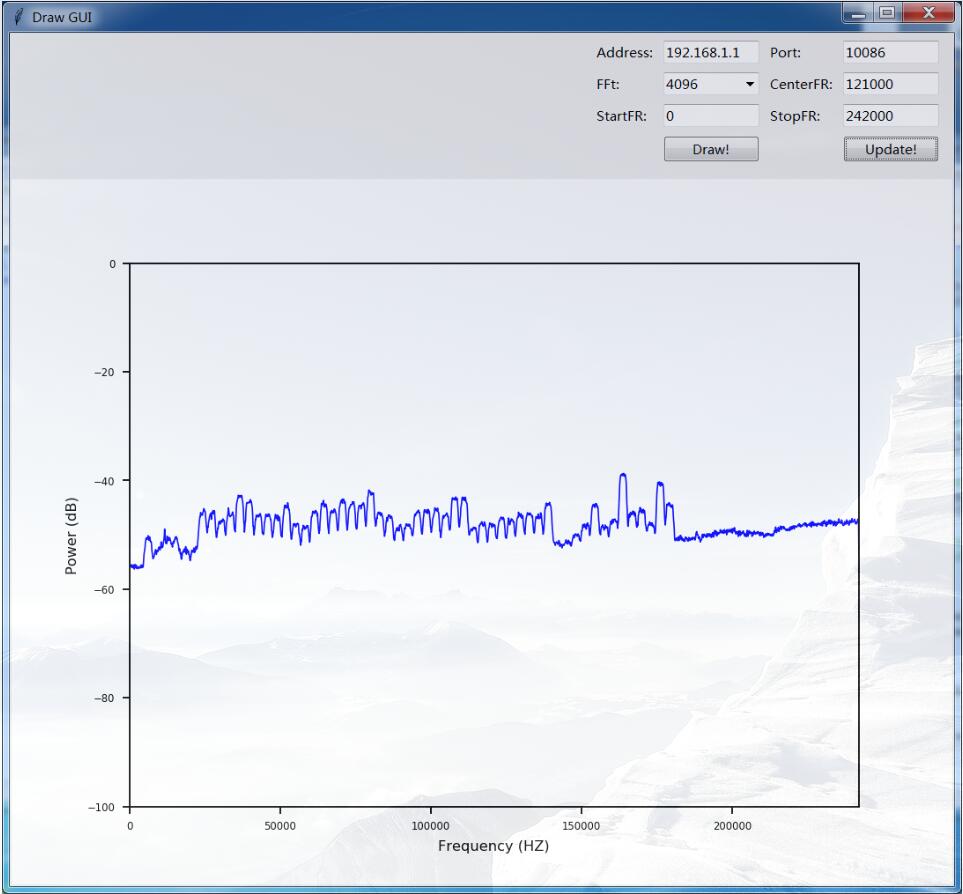
Task: Hit the Update! button
Action: (x=890, y=149)
